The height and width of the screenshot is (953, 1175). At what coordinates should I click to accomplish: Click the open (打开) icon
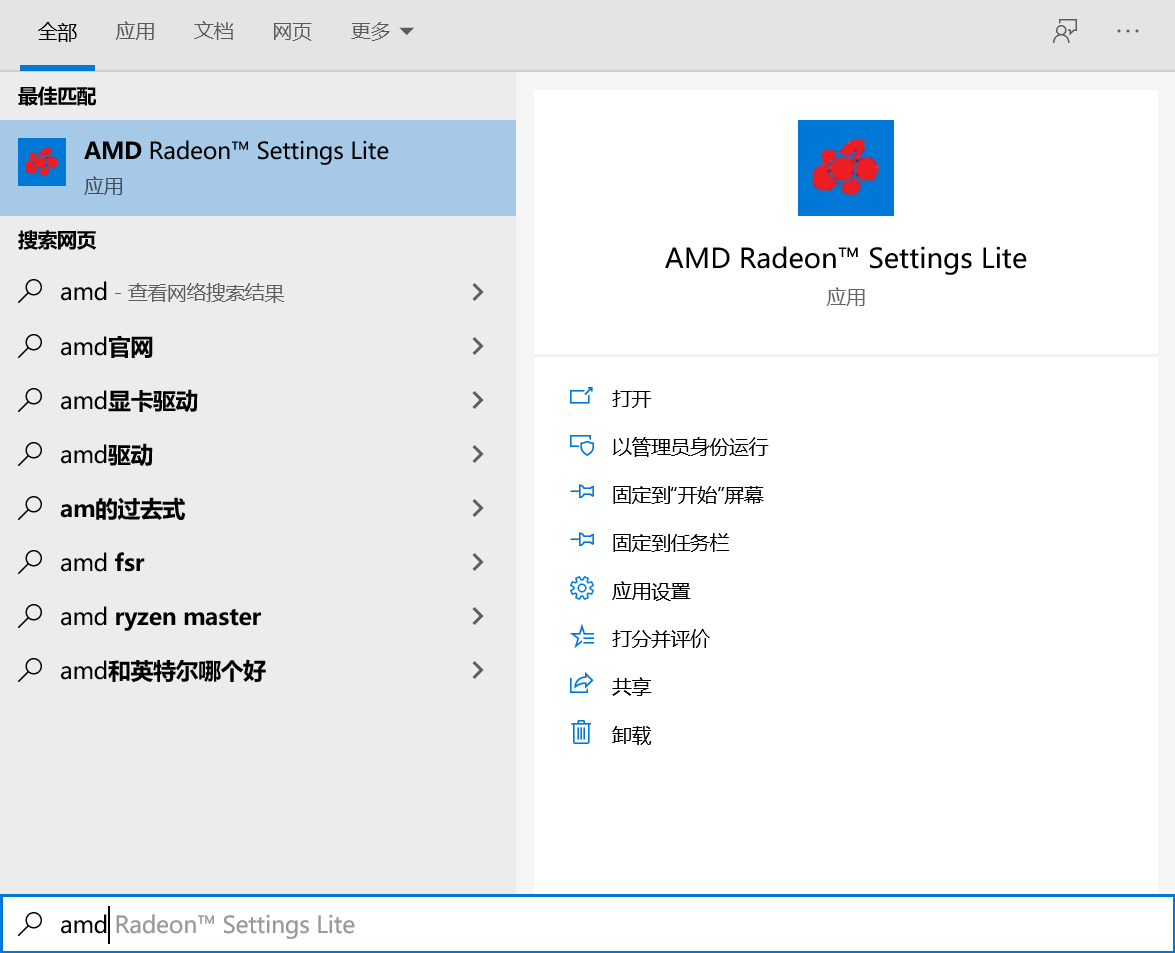coord(582,396)
